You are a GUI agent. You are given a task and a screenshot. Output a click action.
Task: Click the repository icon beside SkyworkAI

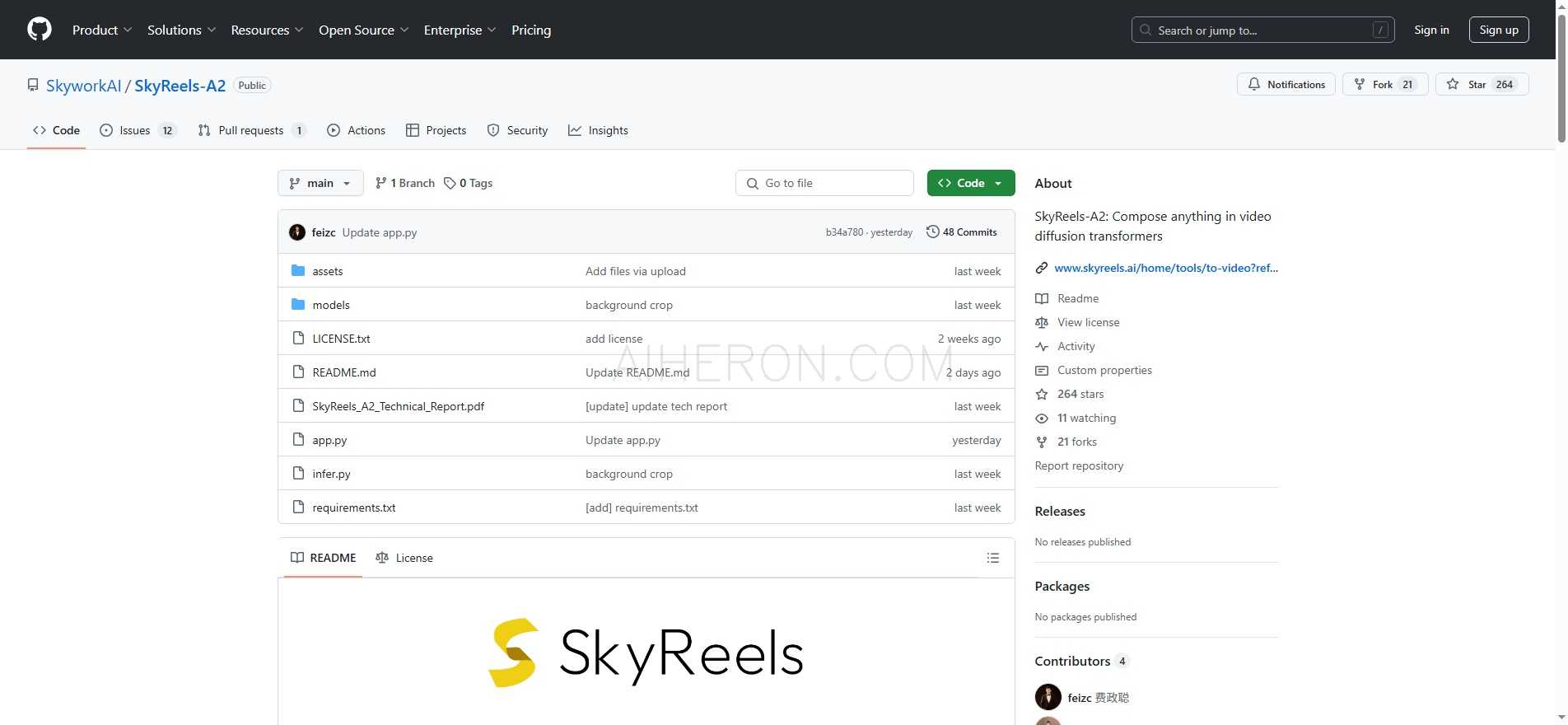[x=33, y=85]
